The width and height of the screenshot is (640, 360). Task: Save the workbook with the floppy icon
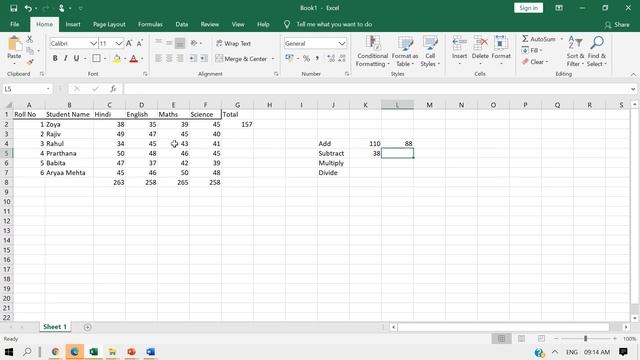(x=13, y=8)
